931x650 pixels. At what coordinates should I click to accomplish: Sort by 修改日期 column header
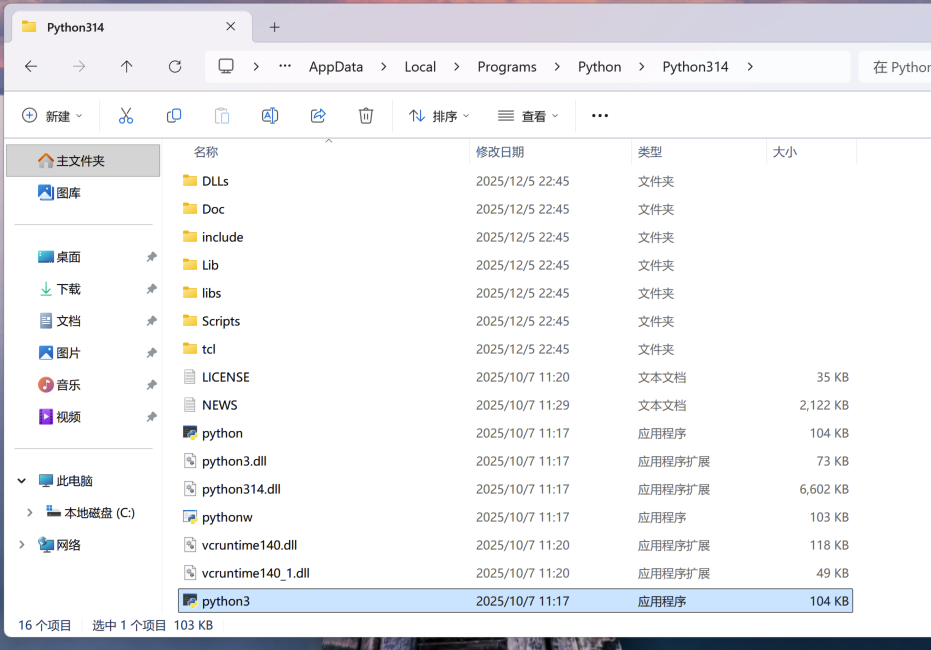[500, 152]
